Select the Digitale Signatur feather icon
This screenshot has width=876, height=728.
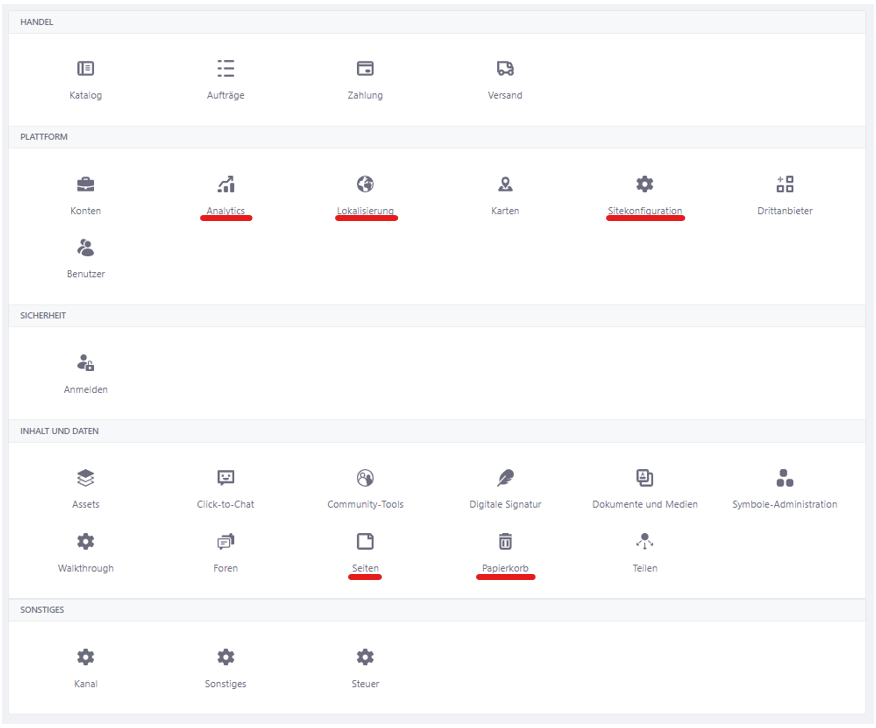tap(505, 478)
